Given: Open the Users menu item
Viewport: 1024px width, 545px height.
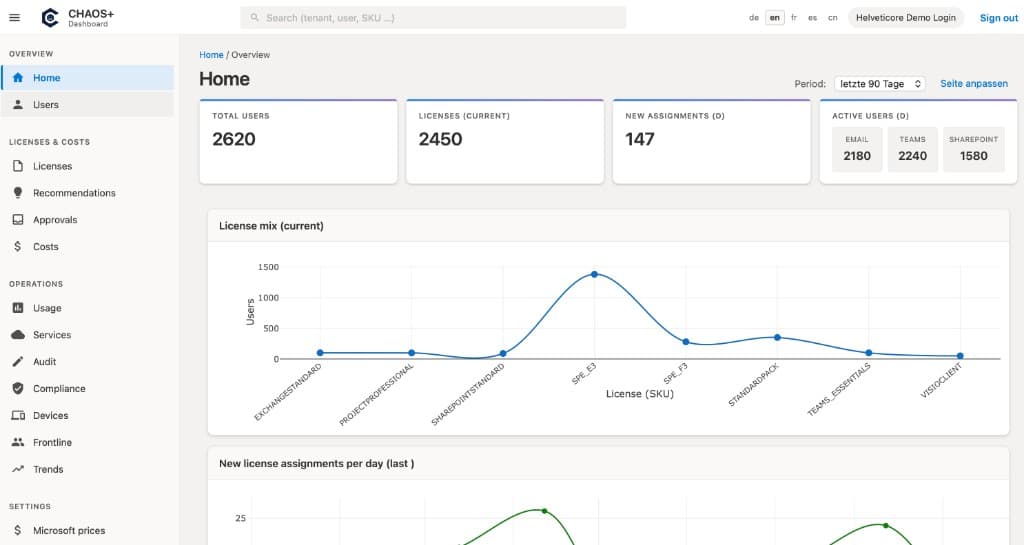Looking at the screenshot, I should (x=46, y=104).
